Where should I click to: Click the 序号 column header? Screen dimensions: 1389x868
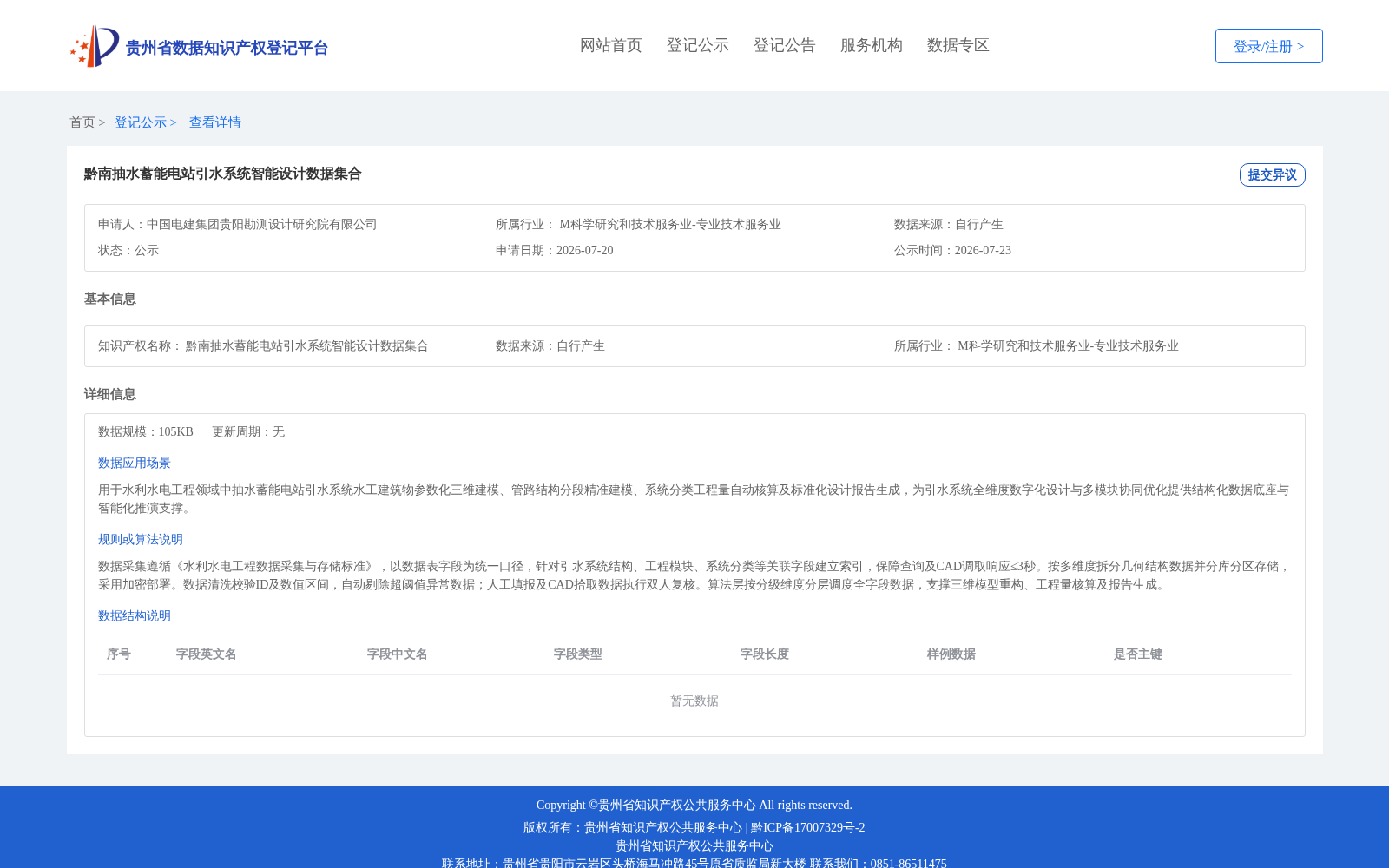[x=119, y=654]
